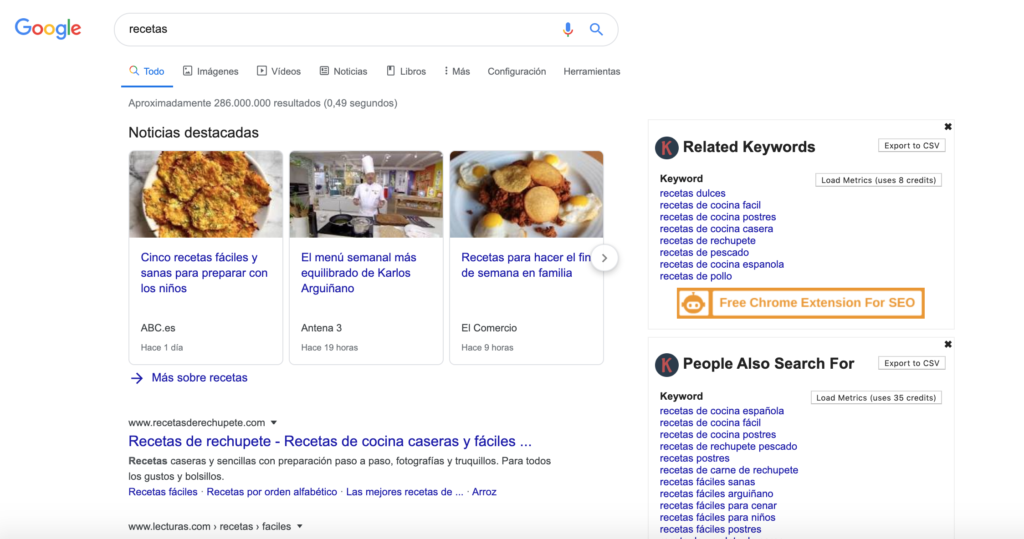Click the Google logo
Screen dimensions: 1024x539
pyautogui.click(x=48, y=29)
